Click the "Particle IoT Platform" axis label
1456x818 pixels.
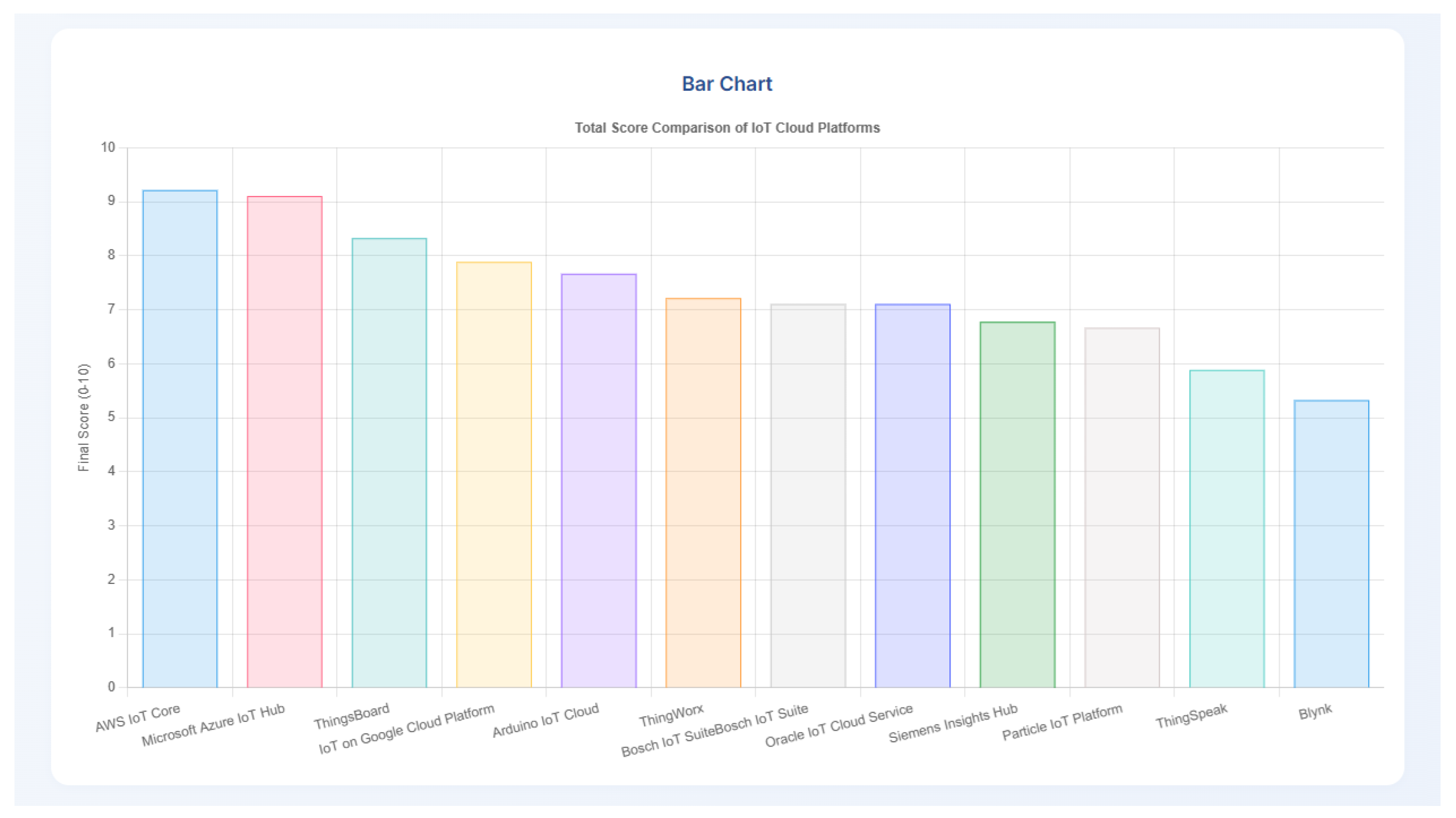(x=1063, y=722)
